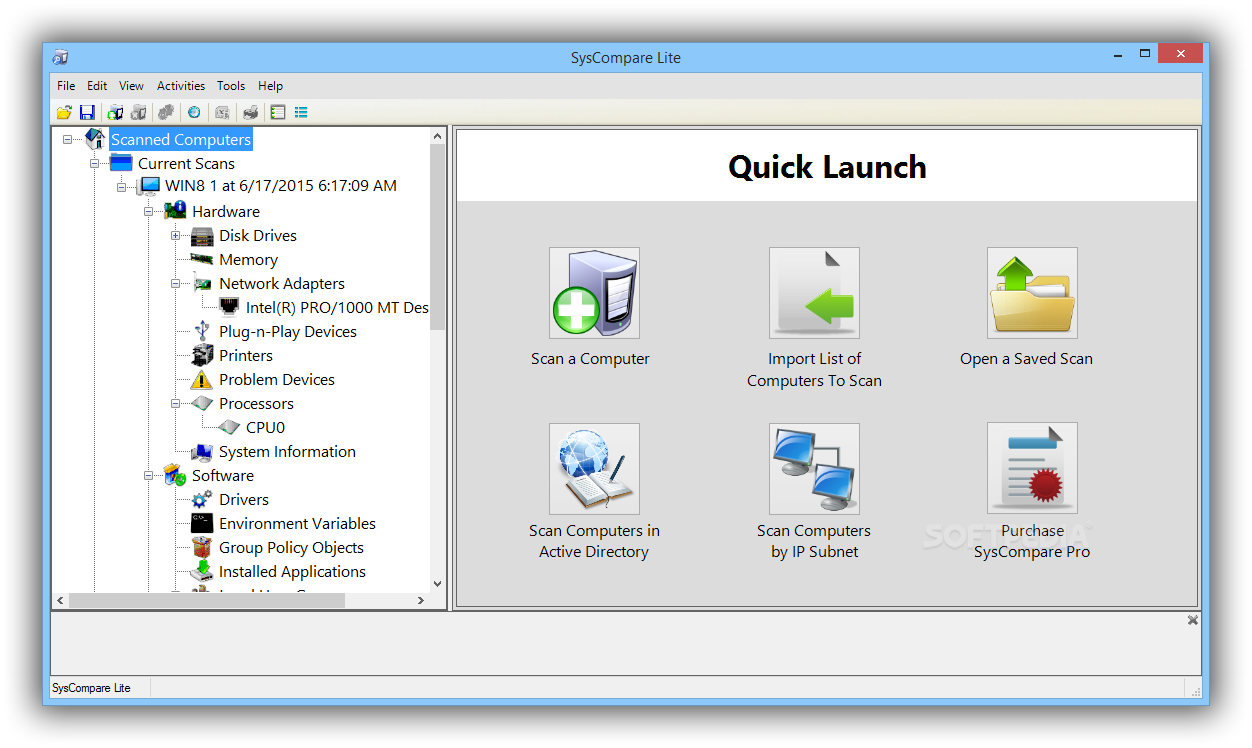Click the USB Plug-n-Play Devices icon
This screenshot has width=1252, height=748.
(202, 331)
